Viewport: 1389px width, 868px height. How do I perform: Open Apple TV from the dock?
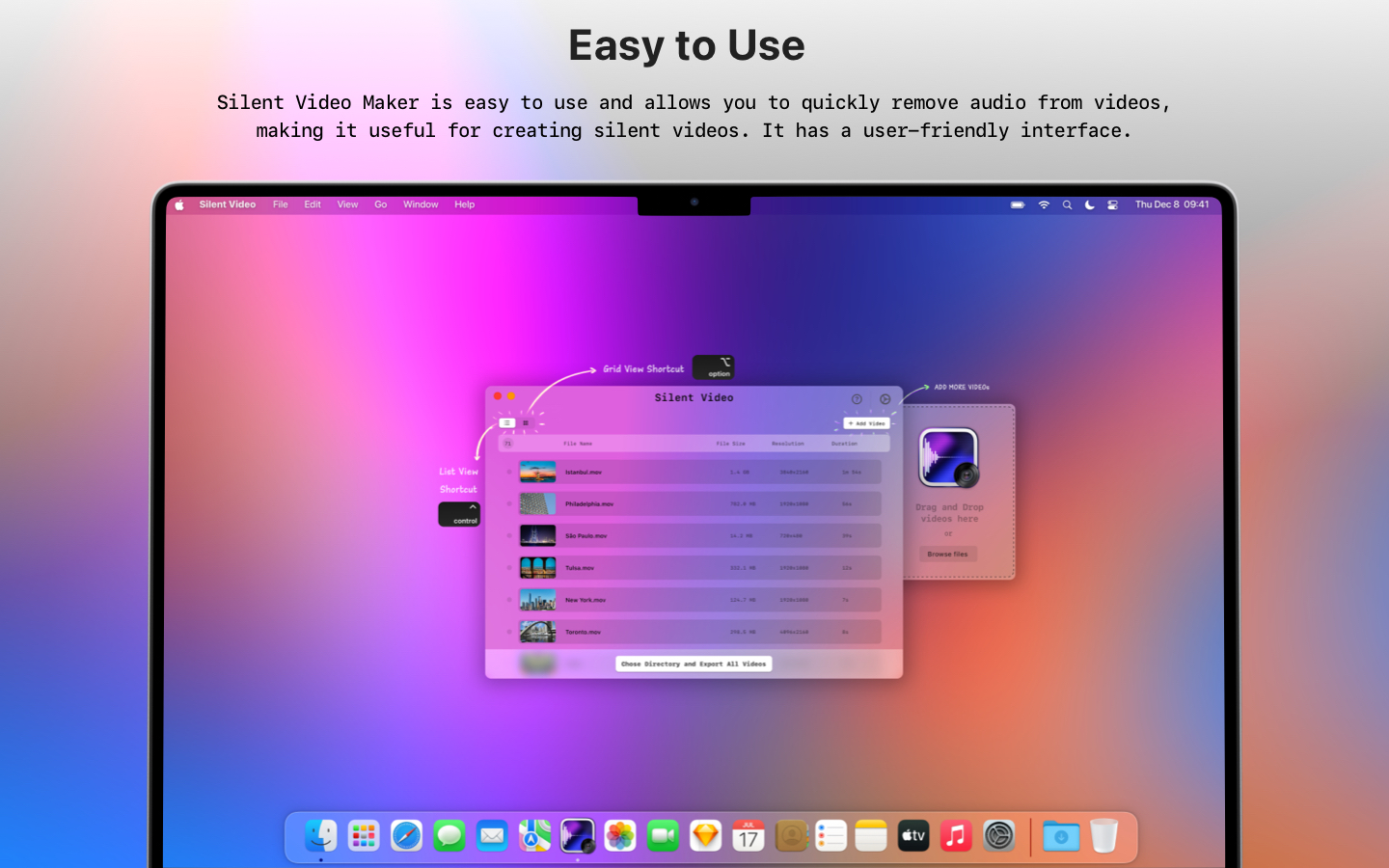pyautogui.click(x=913, y=835)
